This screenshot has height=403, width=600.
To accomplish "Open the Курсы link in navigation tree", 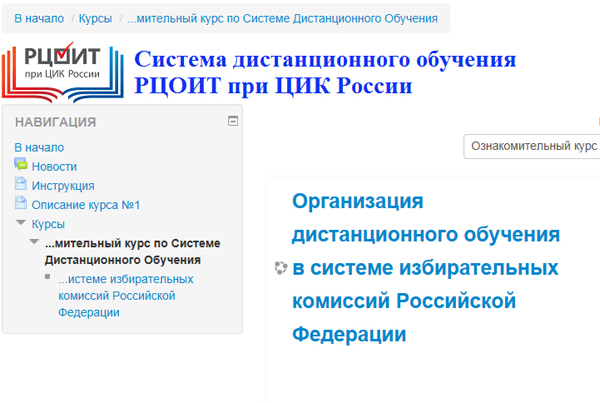I will click(x=48, y=224).
